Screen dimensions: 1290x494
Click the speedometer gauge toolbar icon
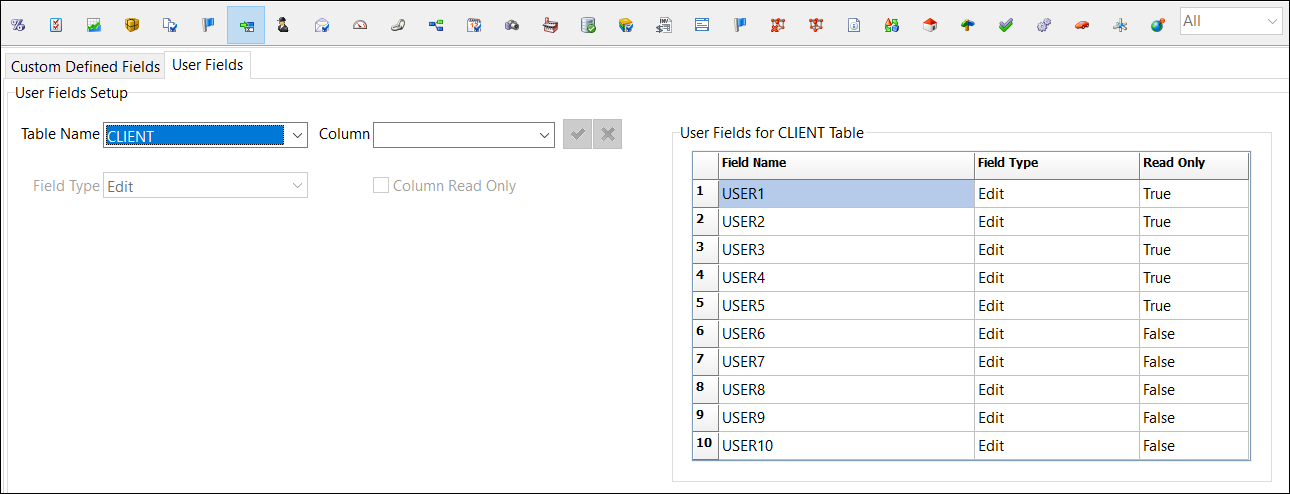pos(360,24)
